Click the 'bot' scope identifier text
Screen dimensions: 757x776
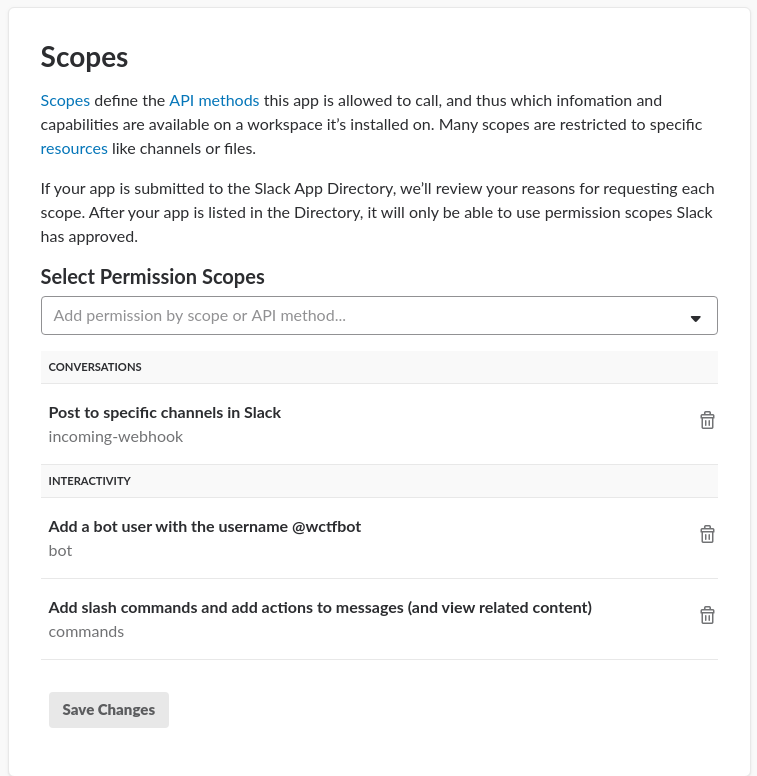(x=61, y=551)
